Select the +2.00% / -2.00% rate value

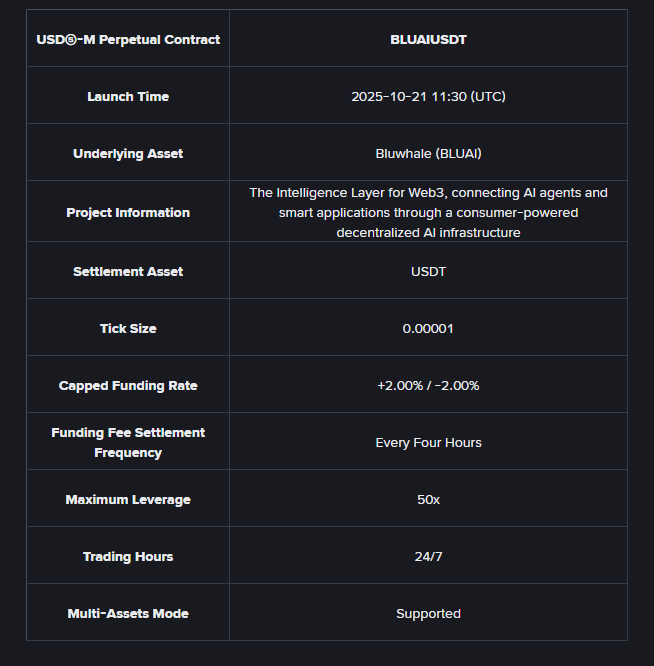(x=428, y=386)
